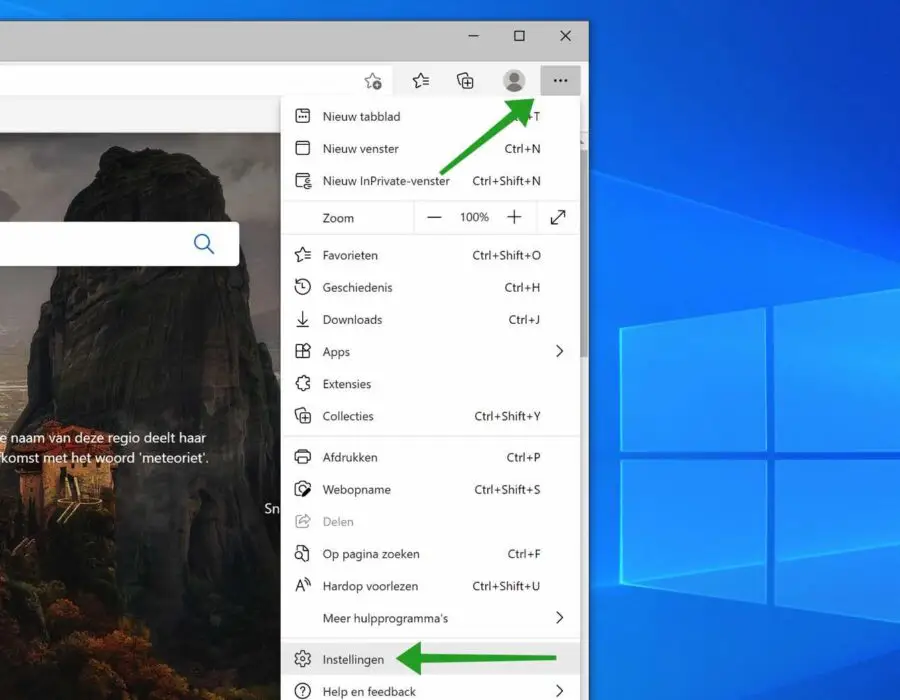Viewport: 900px width, 700px height.
Task: Choose Webopname from the menu
Action: tap(430, 489)
